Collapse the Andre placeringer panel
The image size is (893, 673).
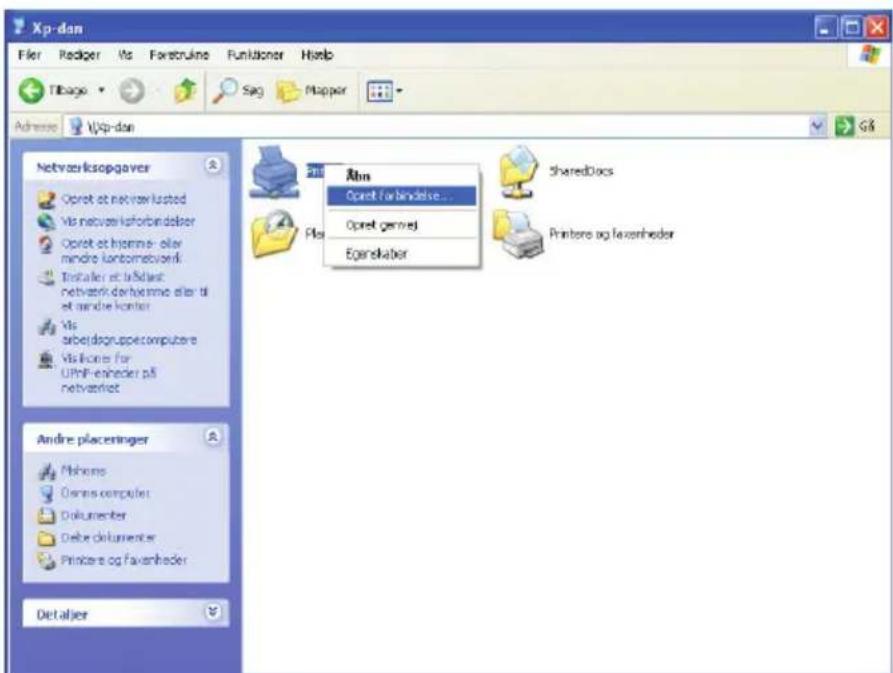pos(212,437)
